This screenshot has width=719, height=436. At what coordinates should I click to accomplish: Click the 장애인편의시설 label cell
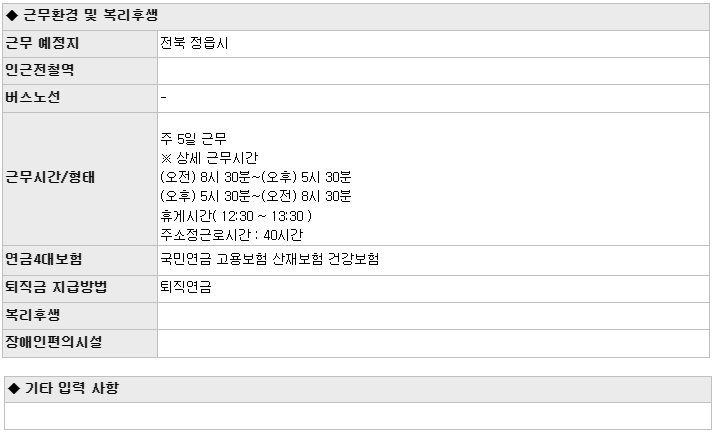tap(80, 343)
